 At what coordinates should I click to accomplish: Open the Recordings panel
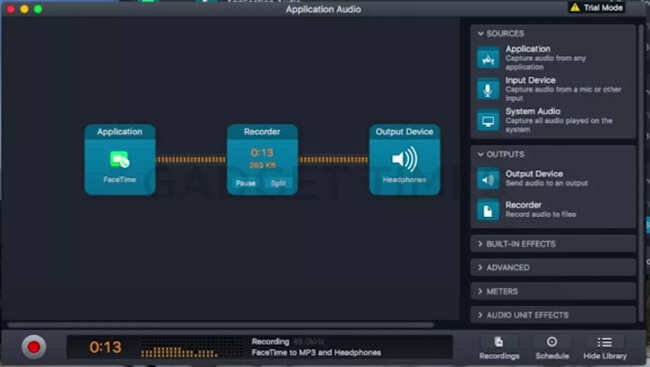499,348
